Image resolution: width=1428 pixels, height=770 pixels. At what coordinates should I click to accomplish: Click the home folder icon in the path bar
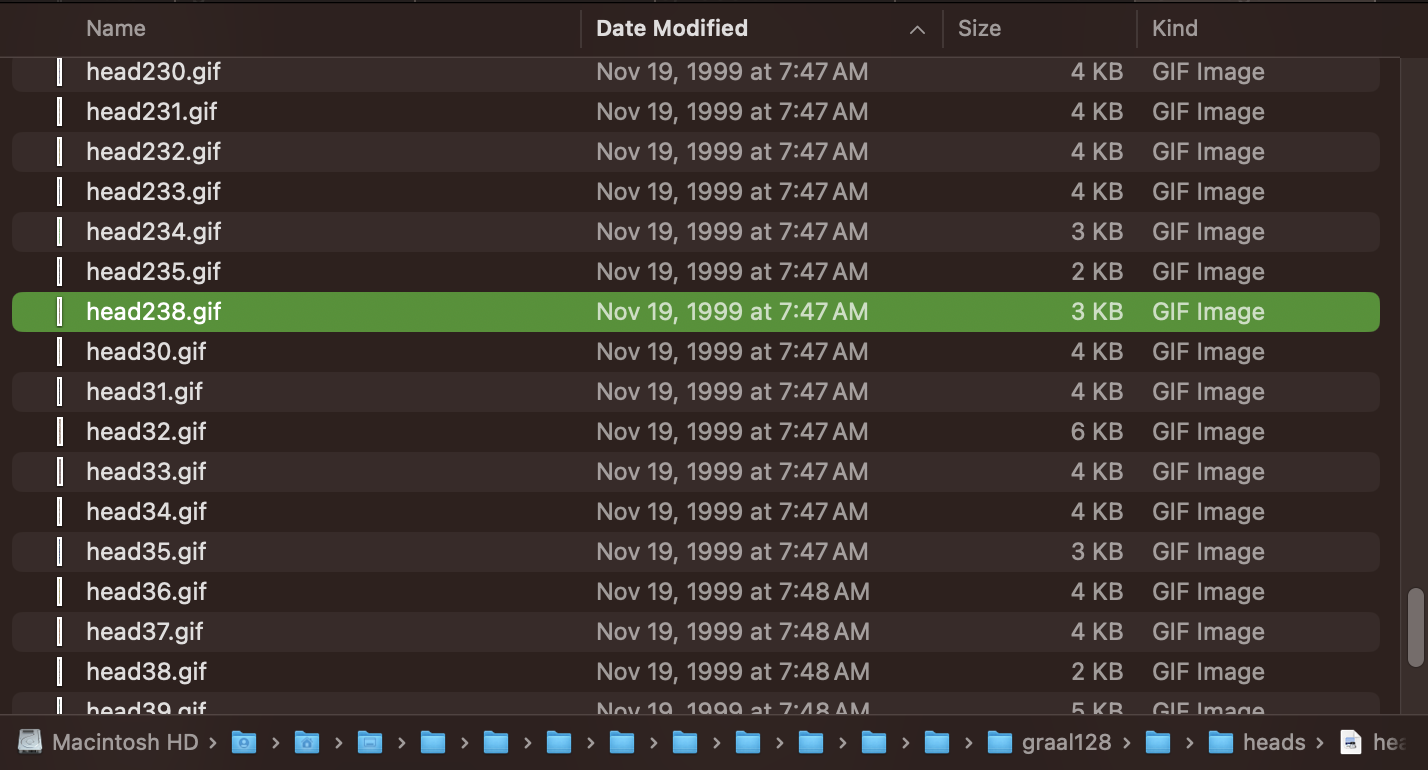307,742
